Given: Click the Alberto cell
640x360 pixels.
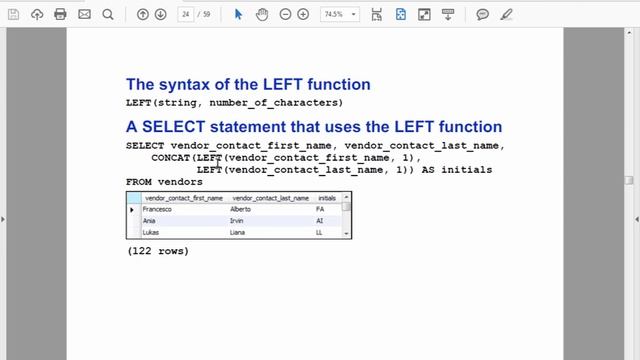Looking at the screenshot, I should [x=240, y=209].
